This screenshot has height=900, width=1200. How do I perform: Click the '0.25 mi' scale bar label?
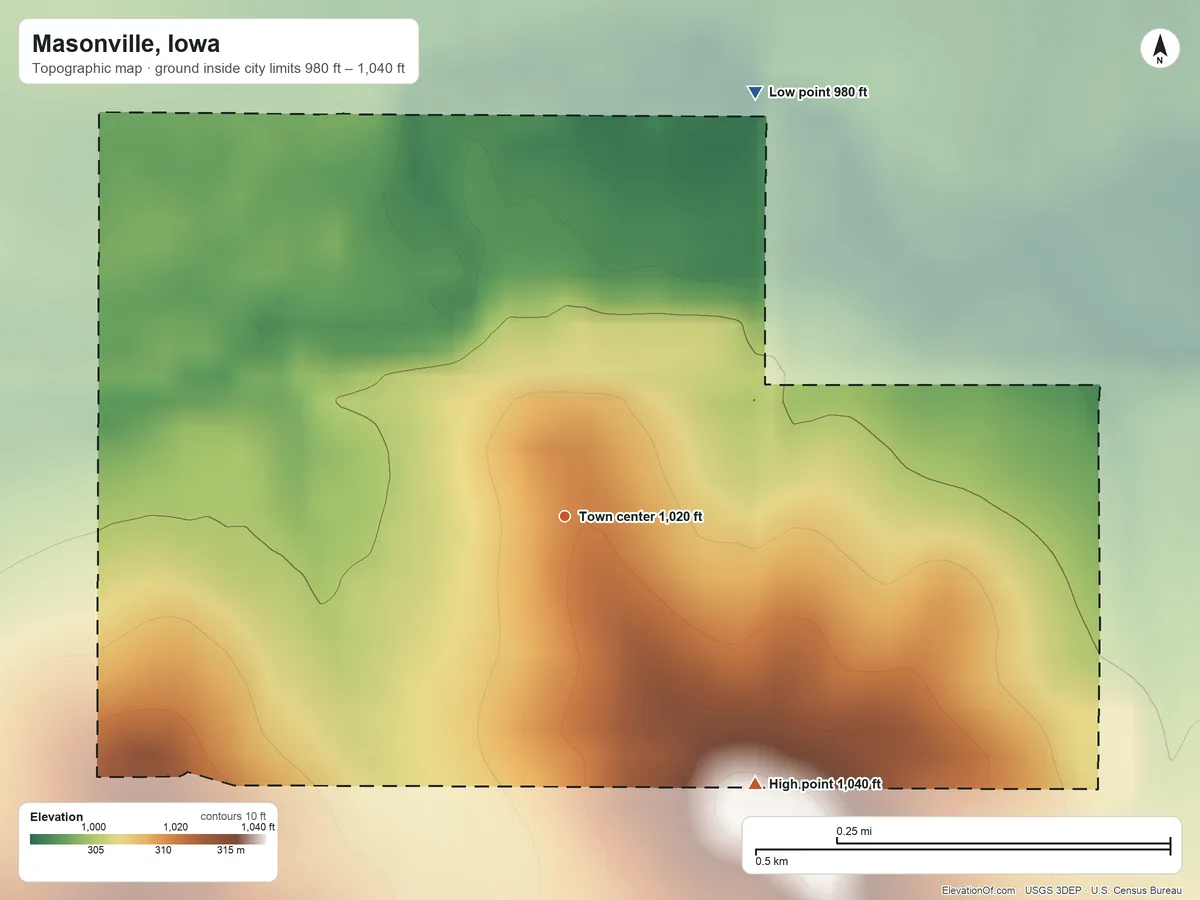coord(854,831)
